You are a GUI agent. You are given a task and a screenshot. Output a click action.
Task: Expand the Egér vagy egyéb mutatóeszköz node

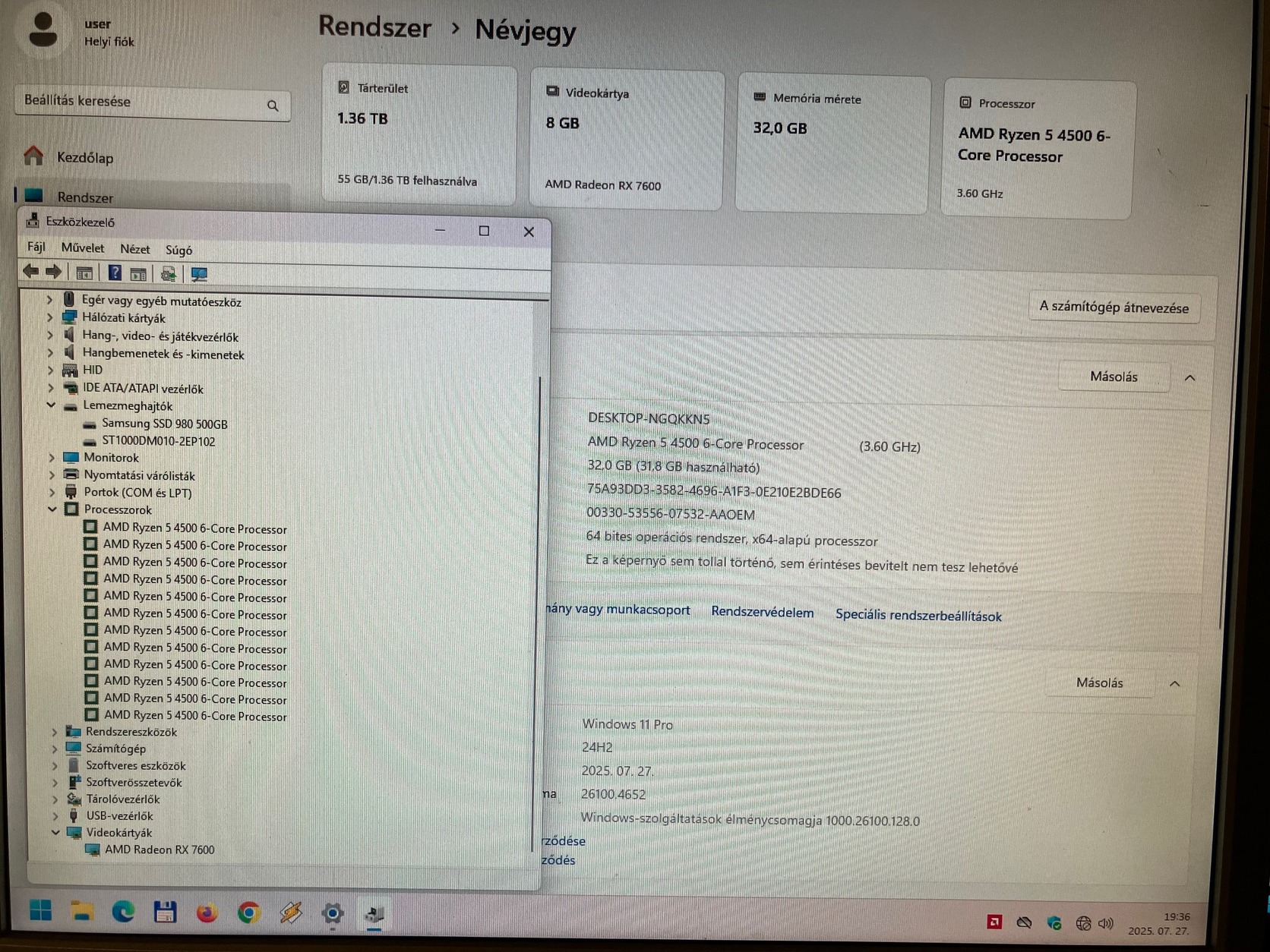(49, 300)
